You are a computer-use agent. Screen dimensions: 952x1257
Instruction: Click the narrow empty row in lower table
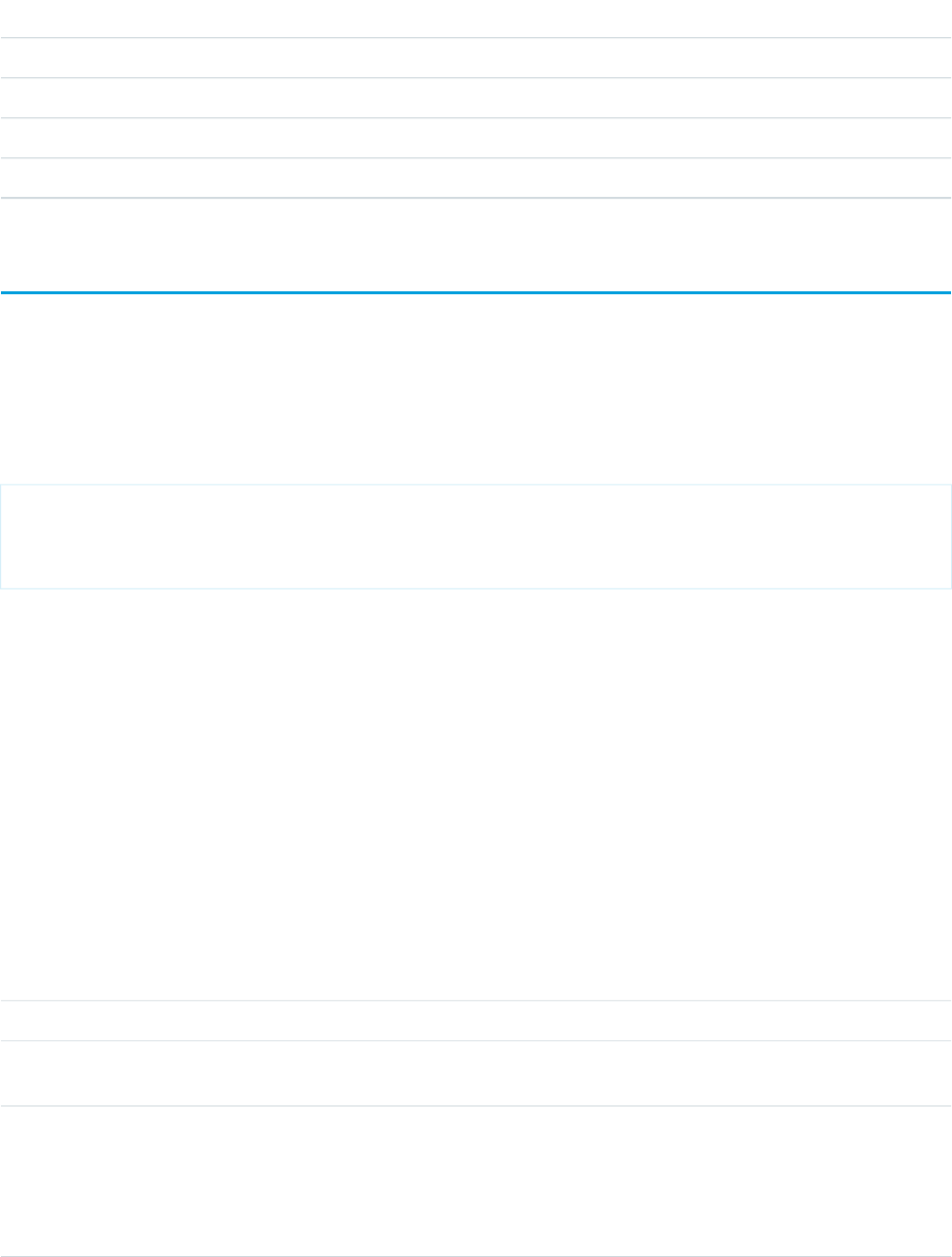475,1020
